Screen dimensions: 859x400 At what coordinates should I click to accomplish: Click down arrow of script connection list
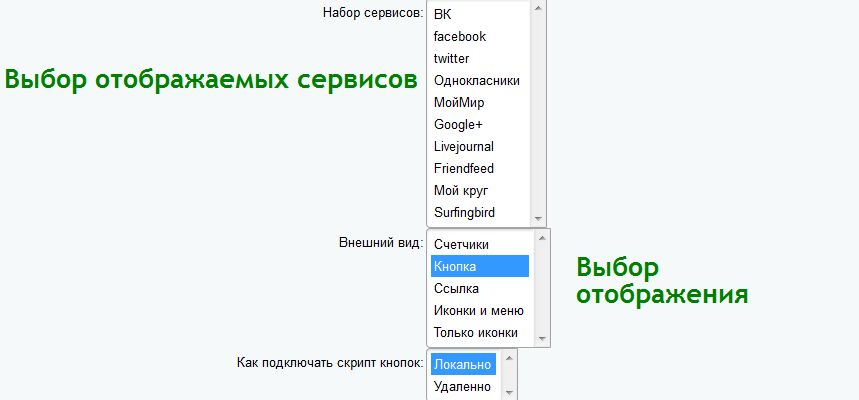click(x=507, y=391)
